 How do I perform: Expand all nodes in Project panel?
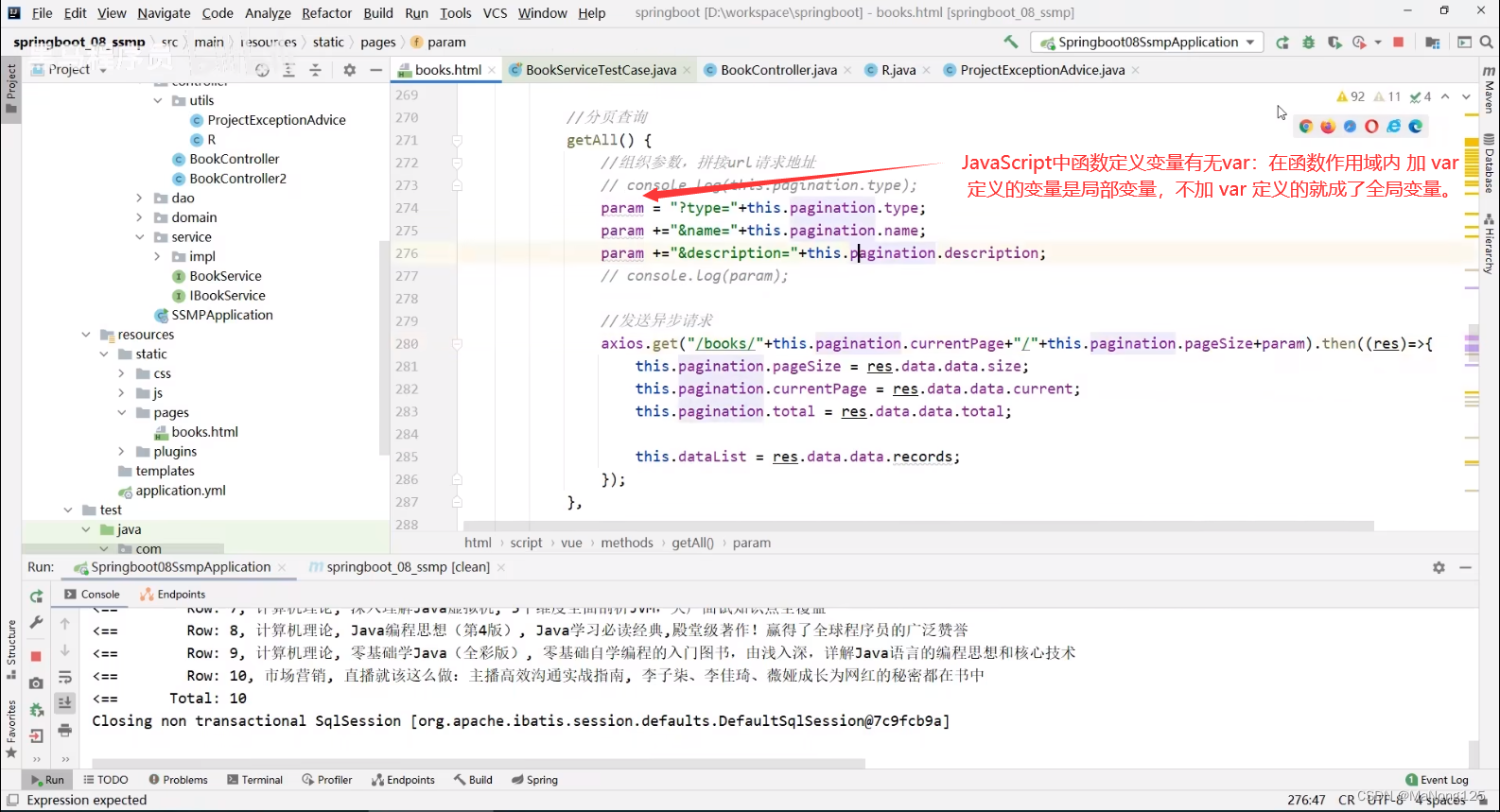(289, 70)
